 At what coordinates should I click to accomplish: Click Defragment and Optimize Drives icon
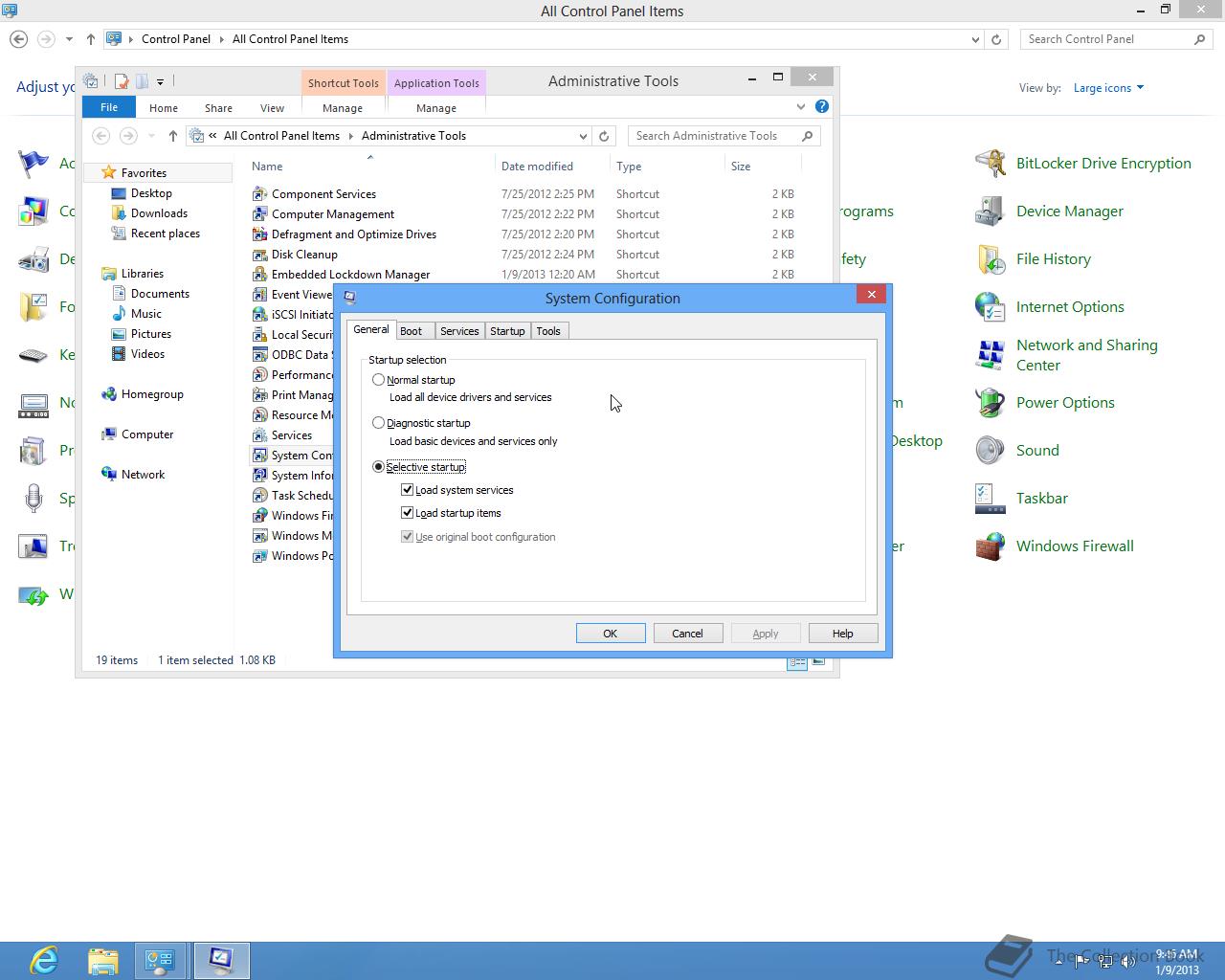click(259, 234)
